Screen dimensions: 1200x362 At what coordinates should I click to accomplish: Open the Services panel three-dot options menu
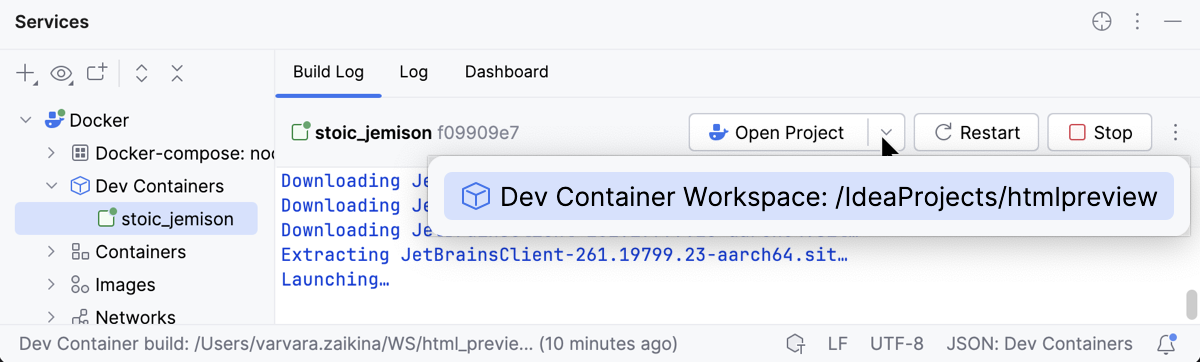coord(1138,22)
